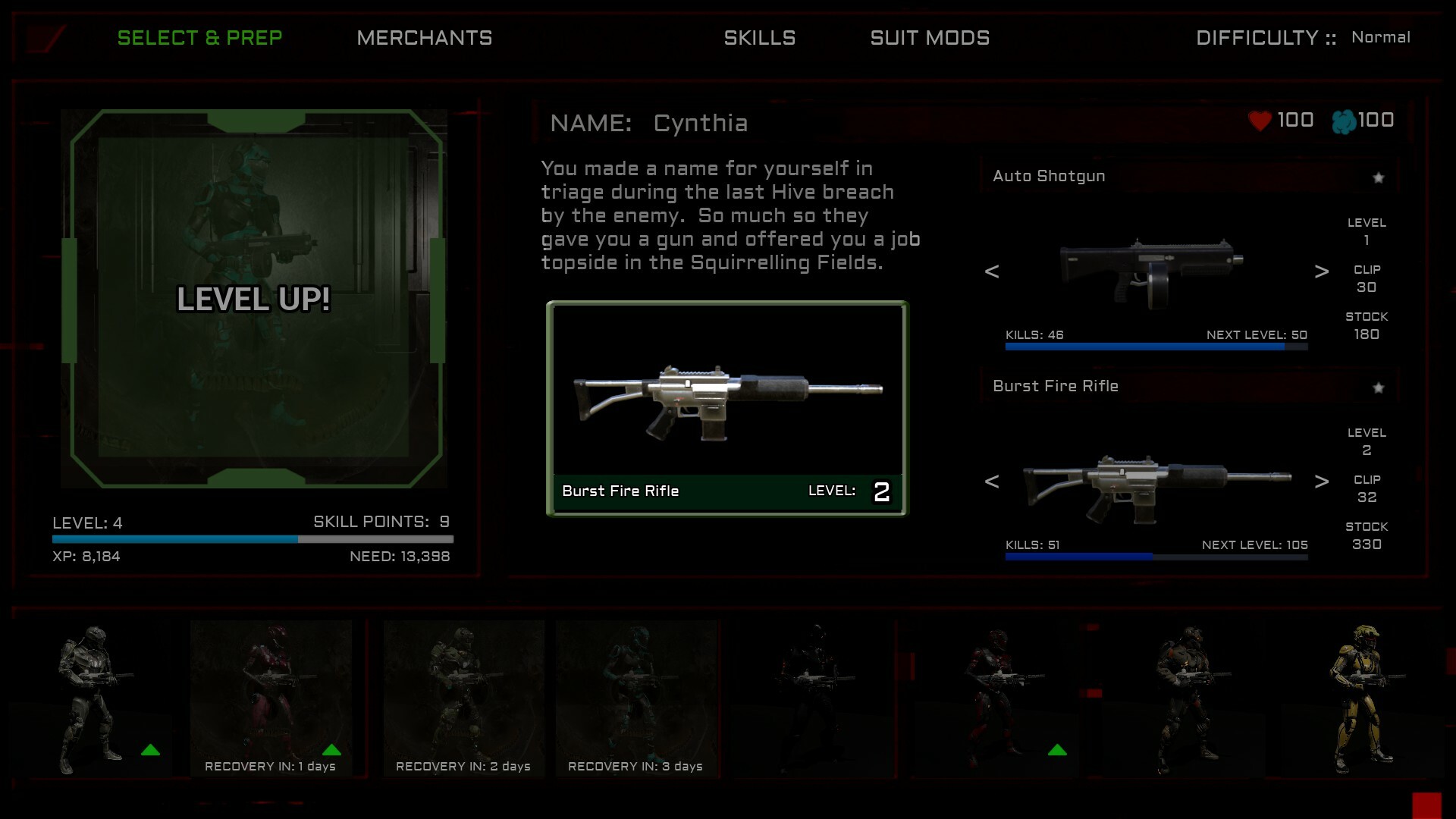The height and width of the screenshot is (819, 1456).
Task: Cycle the Burst Fire Rifle slot right
Action: [1321, 482]
